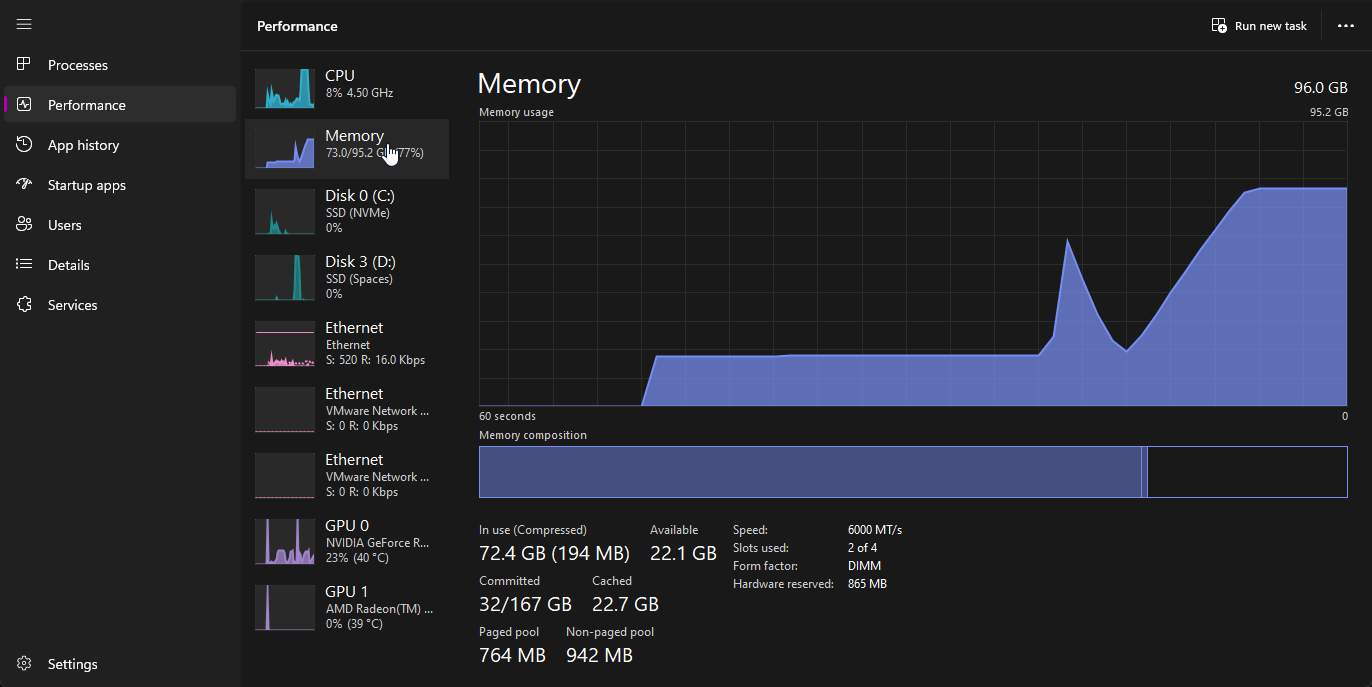Click the Settings gear icon
The height and width of the screenshot is (687, 1372).
pos(25,664)
